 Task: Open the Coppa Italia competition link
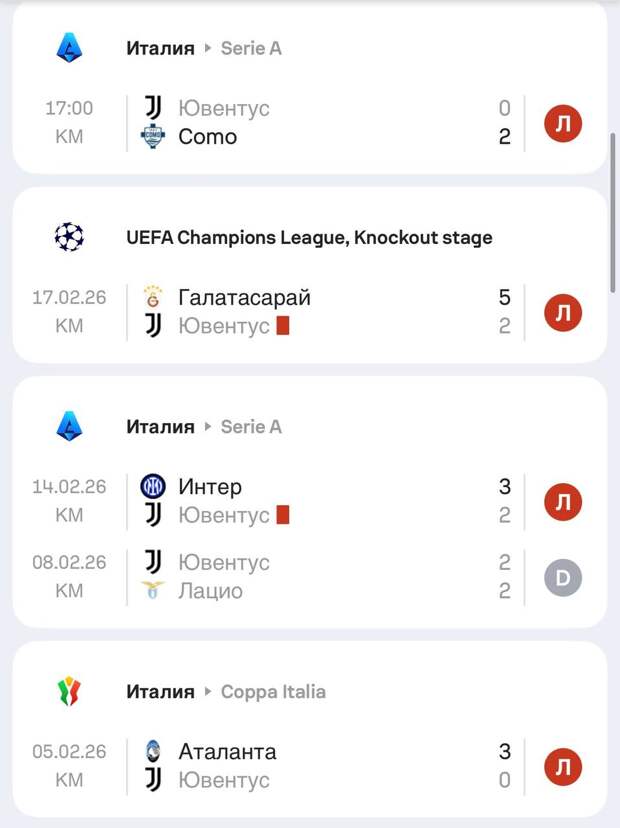pyautogui.click(x=273, y=692)
